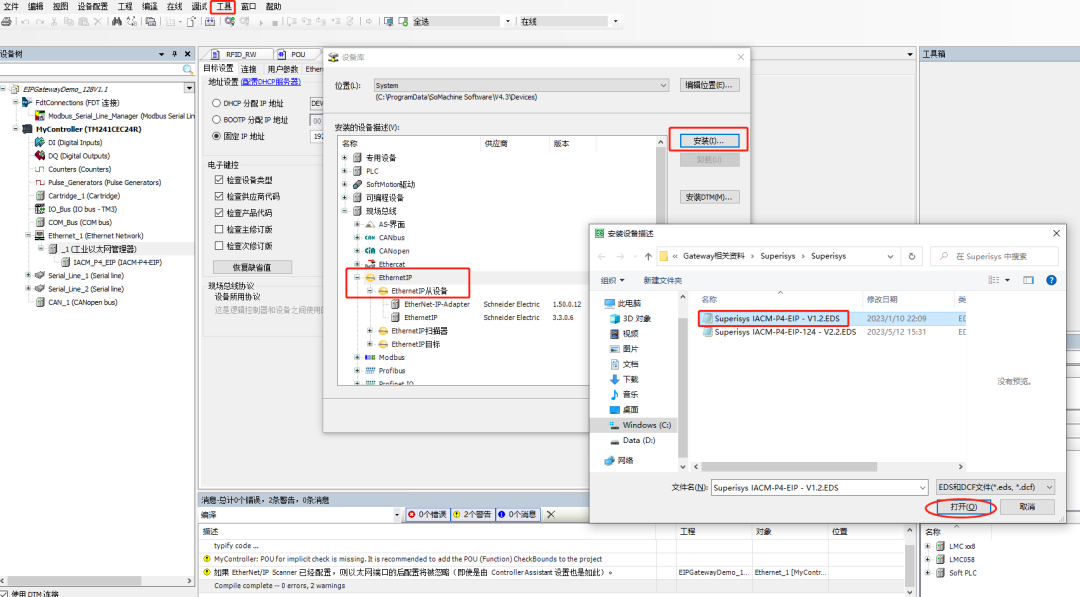Viewport: 1080px width, 597px height.
Task: Open the file dialog help icon
Action: [1051, 280]
